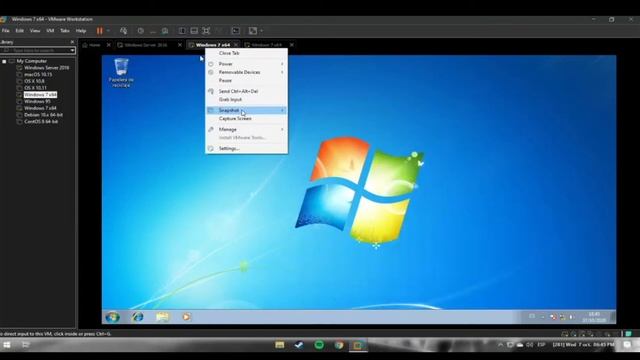Open Windows Explorer folder on the Windows 7 taskbar
640x360 pixels.
pyautogui.click(x=162, y=317)
